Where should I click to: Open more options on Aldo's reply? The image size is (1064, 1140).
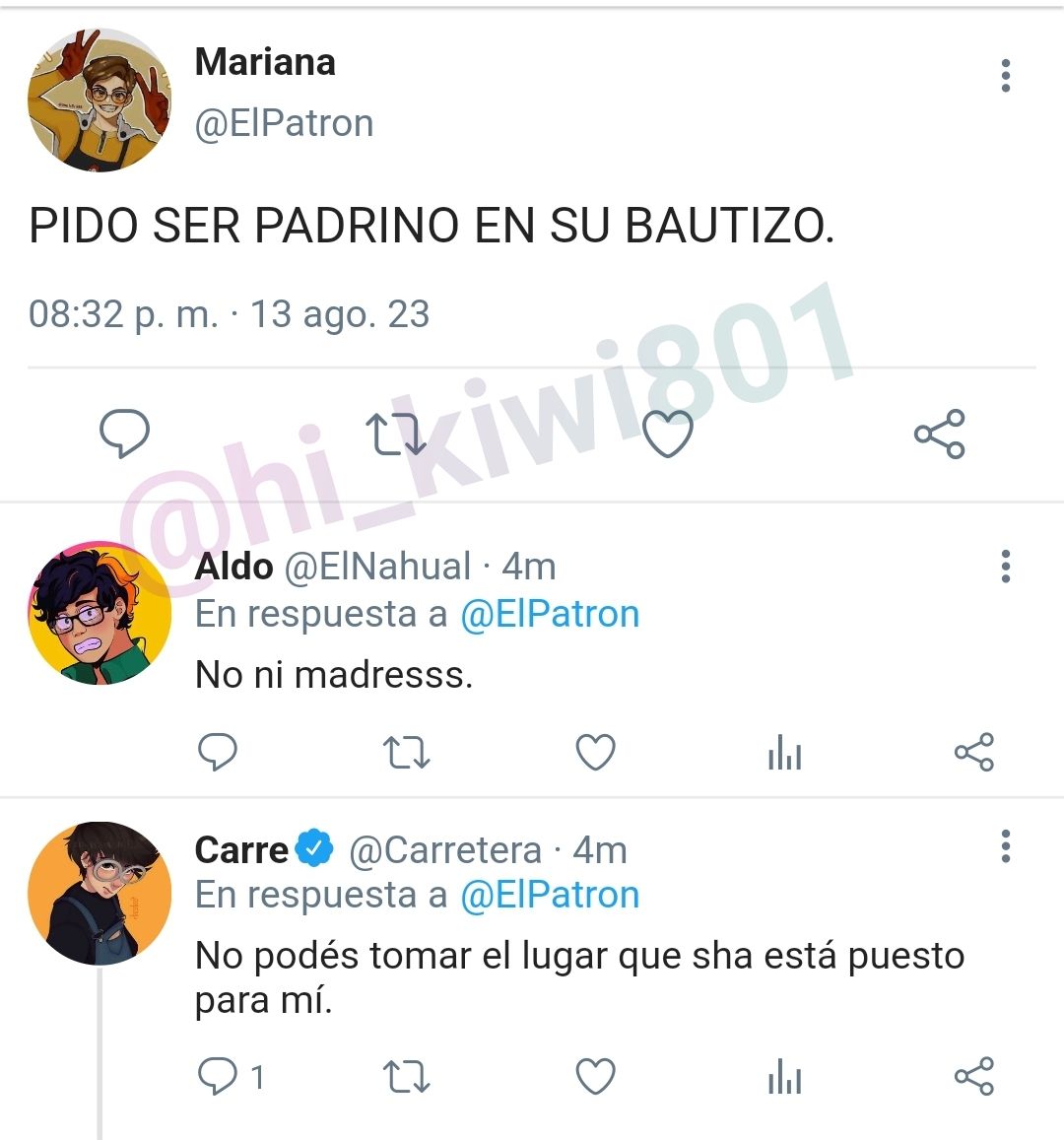click(x=1006, y=567)
